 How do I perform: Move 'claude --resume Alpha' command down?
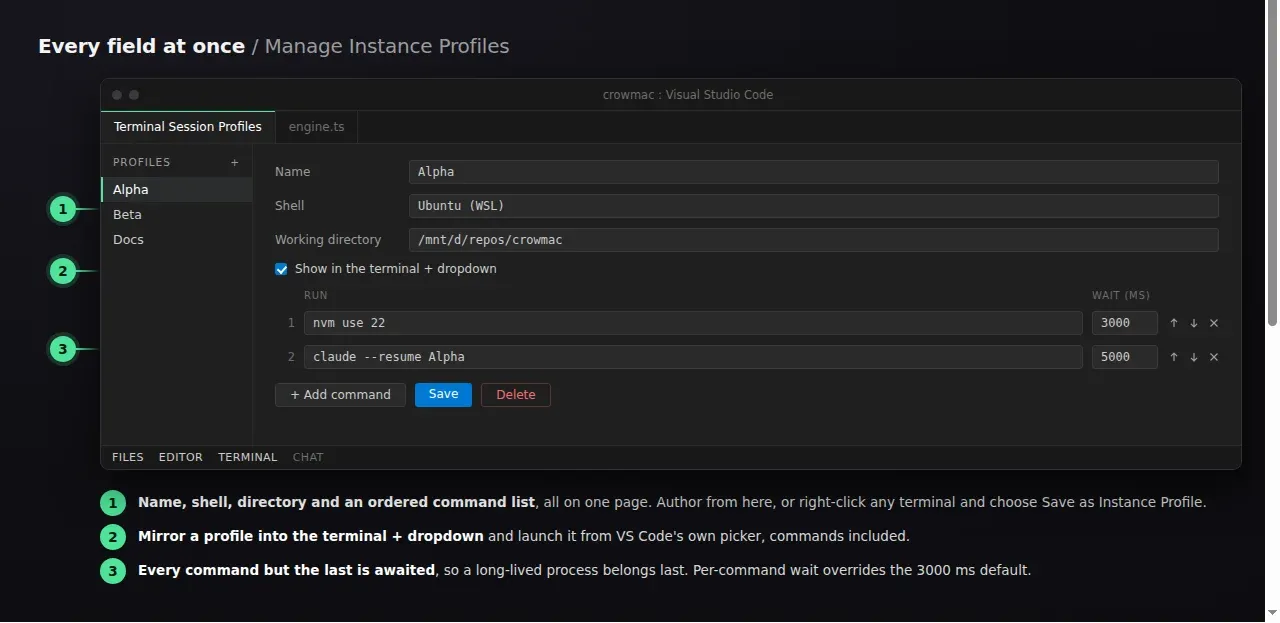1194,357
